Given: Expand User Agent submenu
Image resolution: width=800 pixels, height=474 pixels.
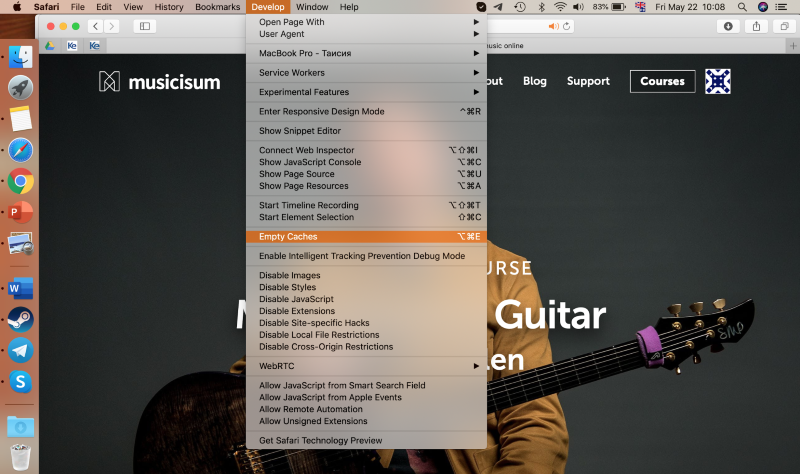Looking at the screenshot, I should click(366, 34).
